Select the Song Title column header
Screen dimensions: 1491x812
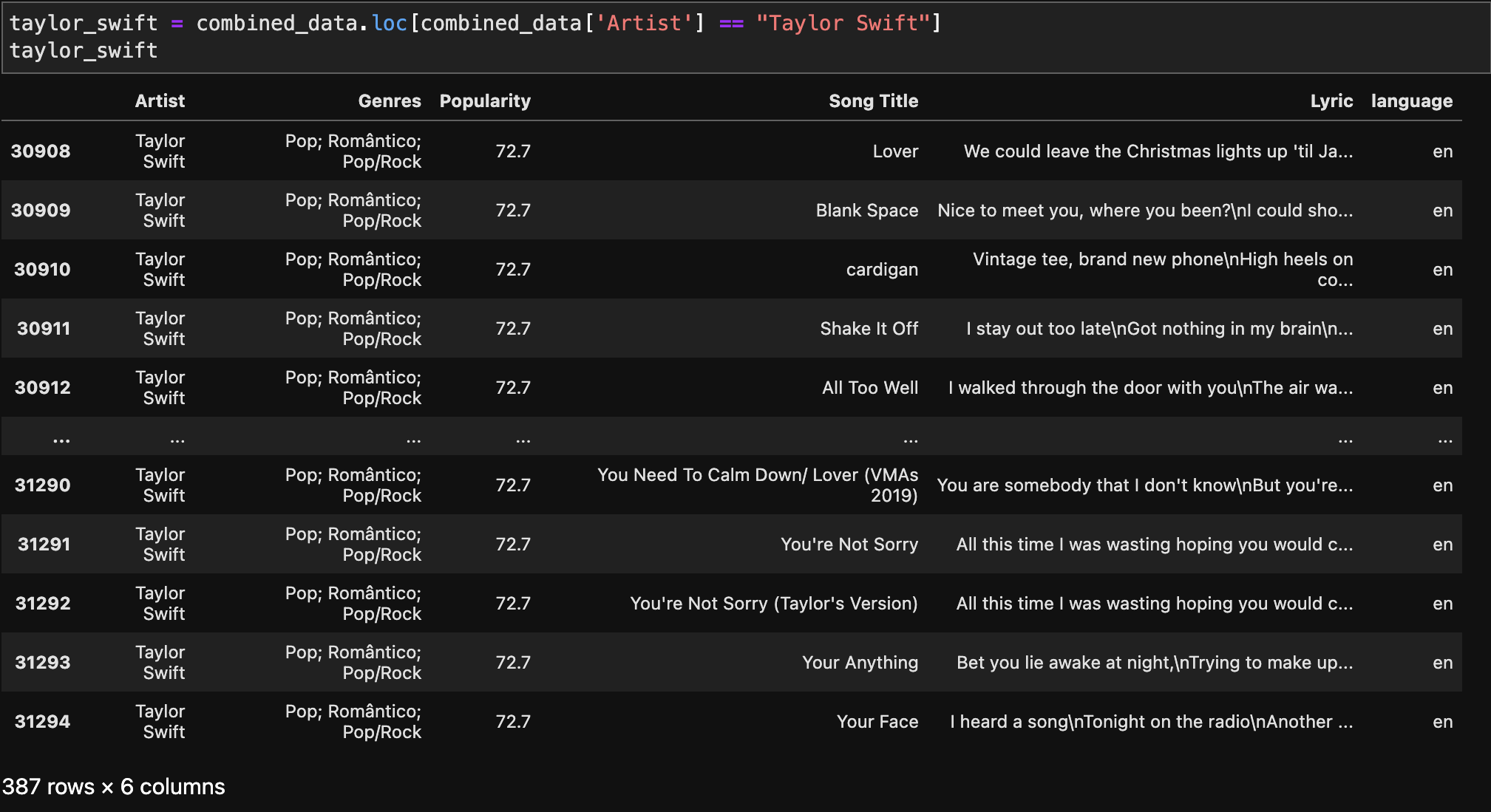[x=873, y=101]
